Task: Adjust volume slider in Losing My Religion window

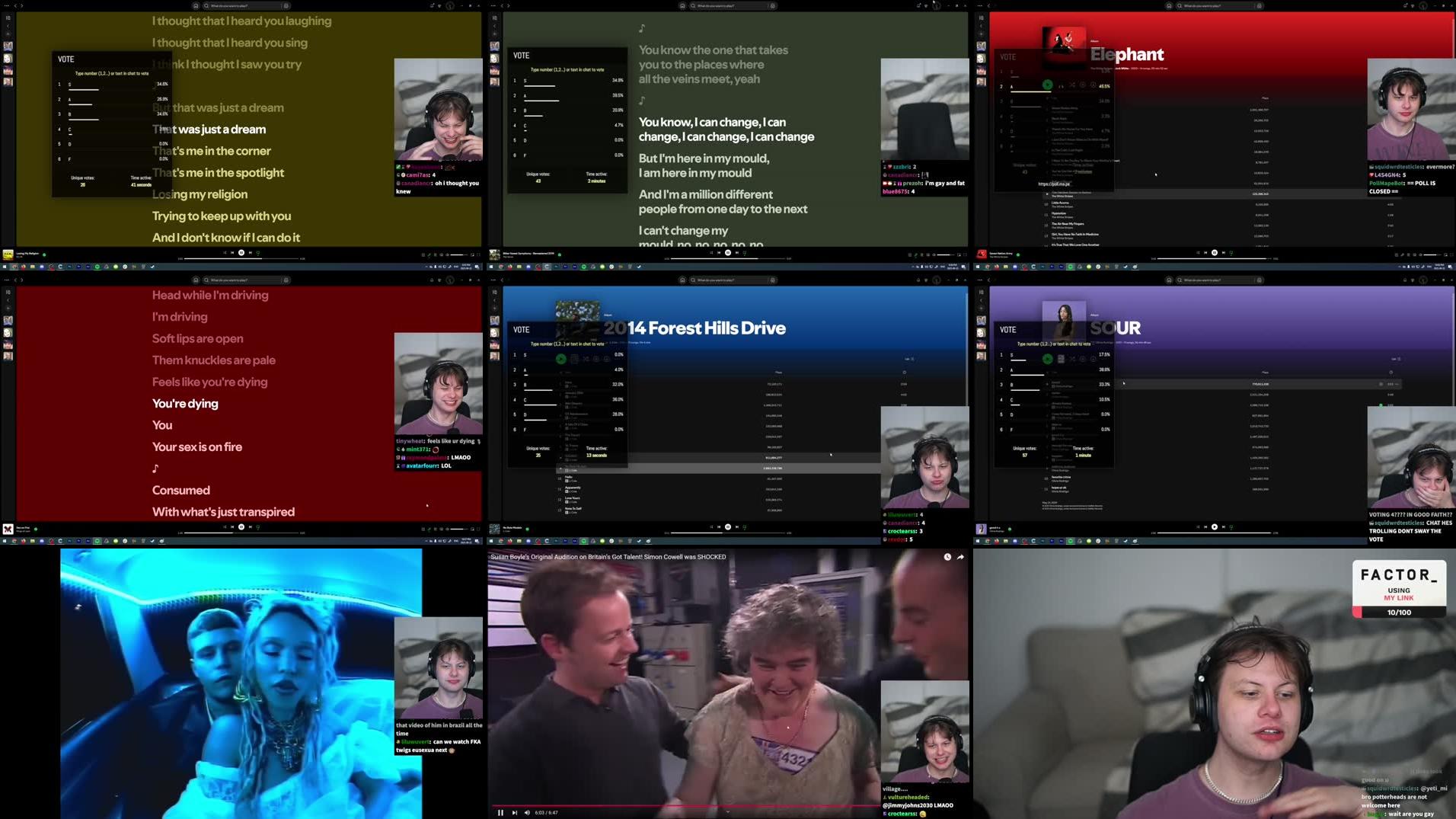Action: click(x=458, y=254)
